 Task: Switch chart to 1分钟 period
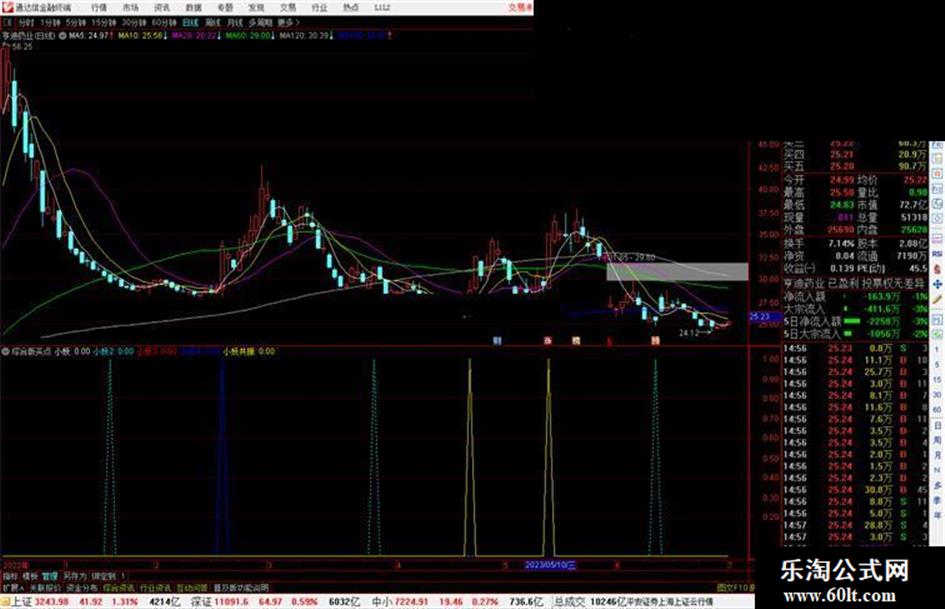(50, 23)
